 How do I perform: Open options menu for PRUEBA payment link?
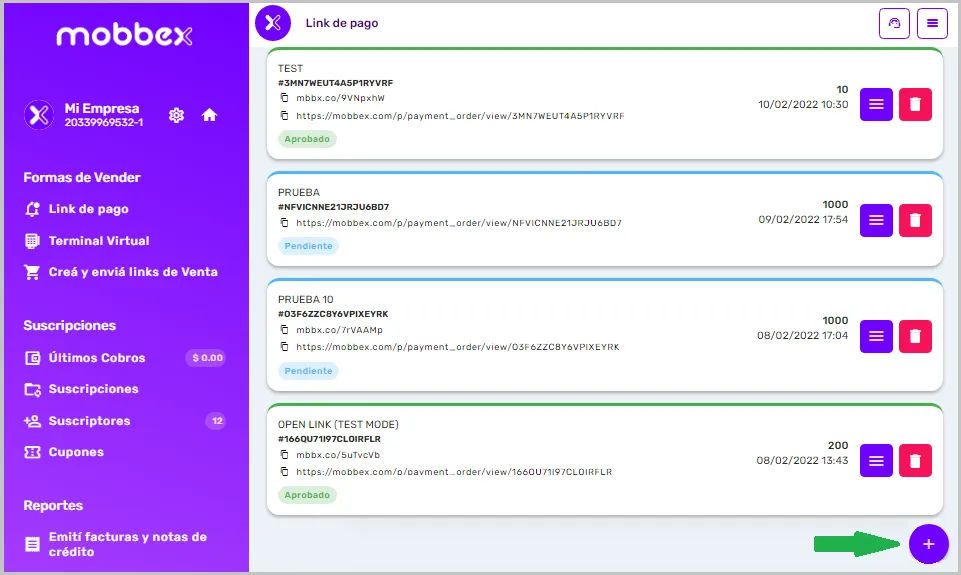coord(876,220)
